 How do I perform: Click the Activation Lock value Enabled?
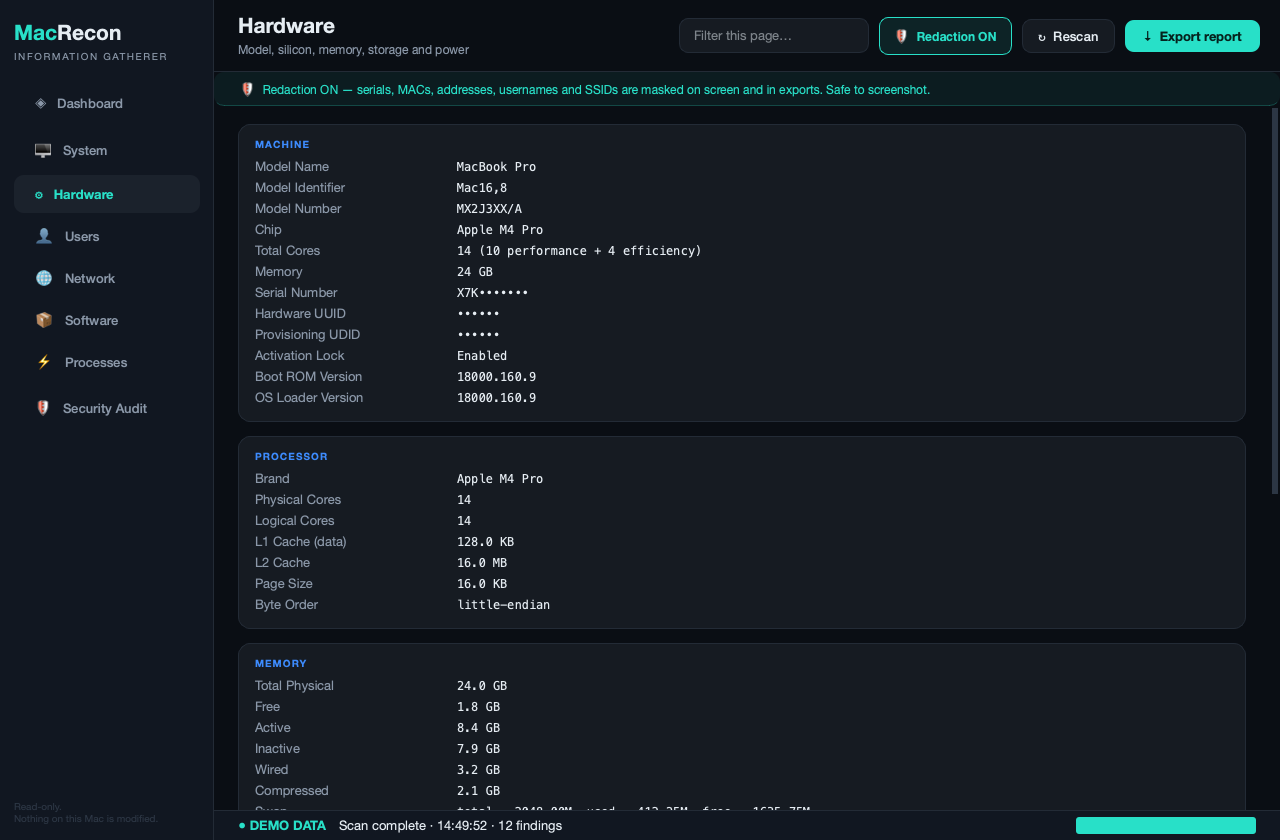(482, 356)
